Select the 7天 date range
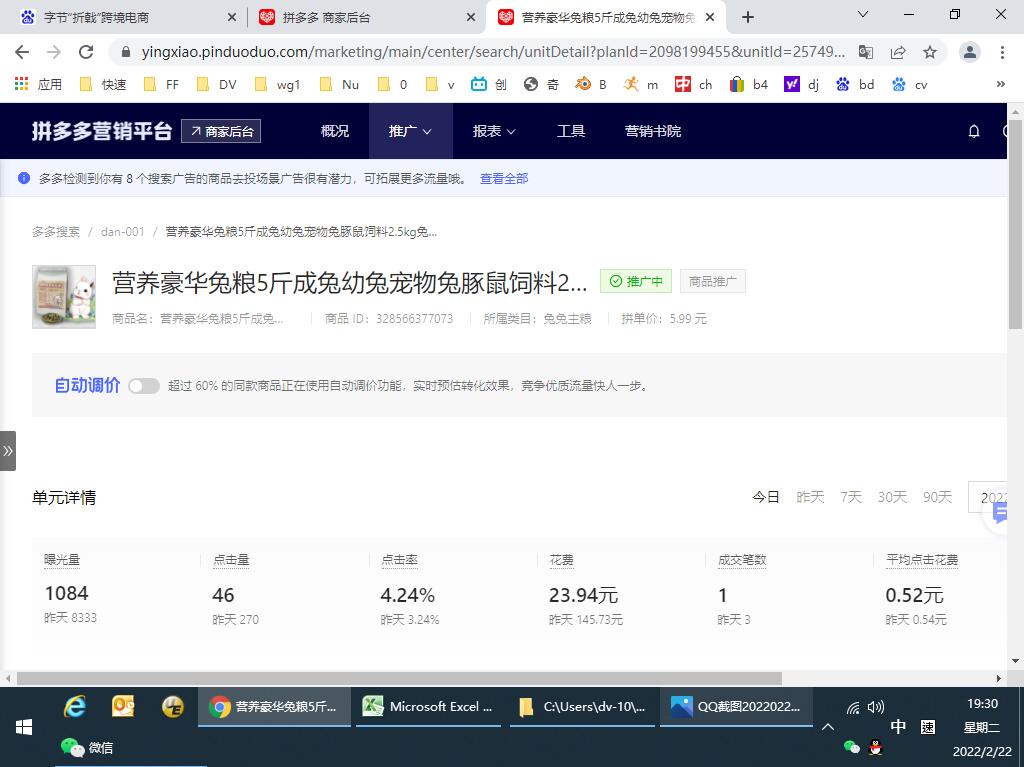The image size is (1024, 767). [851, 498]
